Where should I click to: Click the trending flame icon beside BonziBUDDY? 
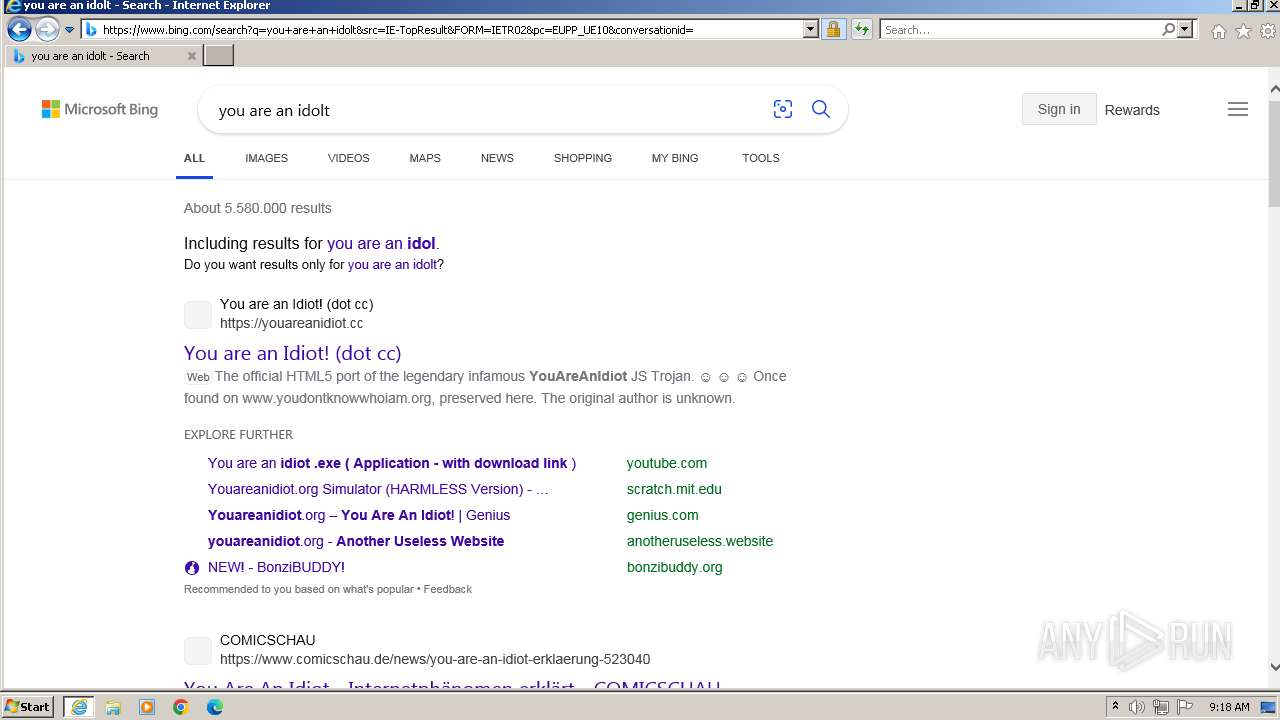coord(192,567)
